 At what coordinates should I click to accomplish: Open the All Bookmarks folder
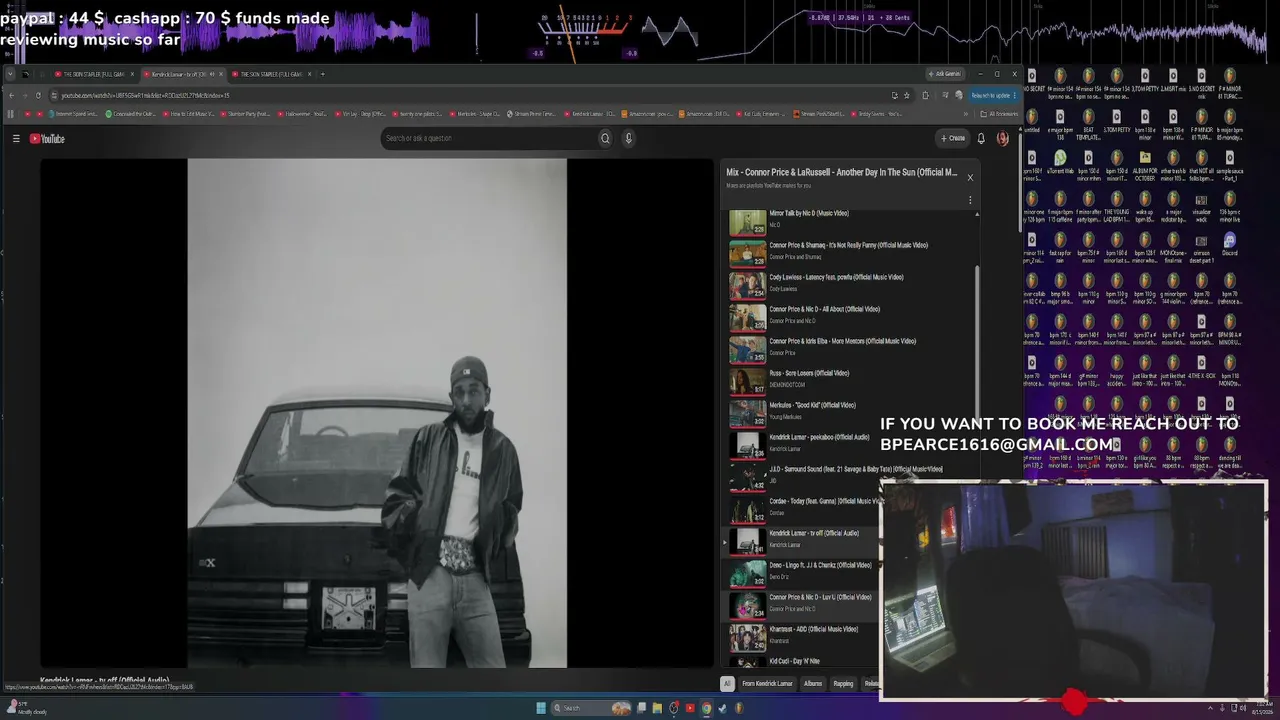pos(1000,114)
